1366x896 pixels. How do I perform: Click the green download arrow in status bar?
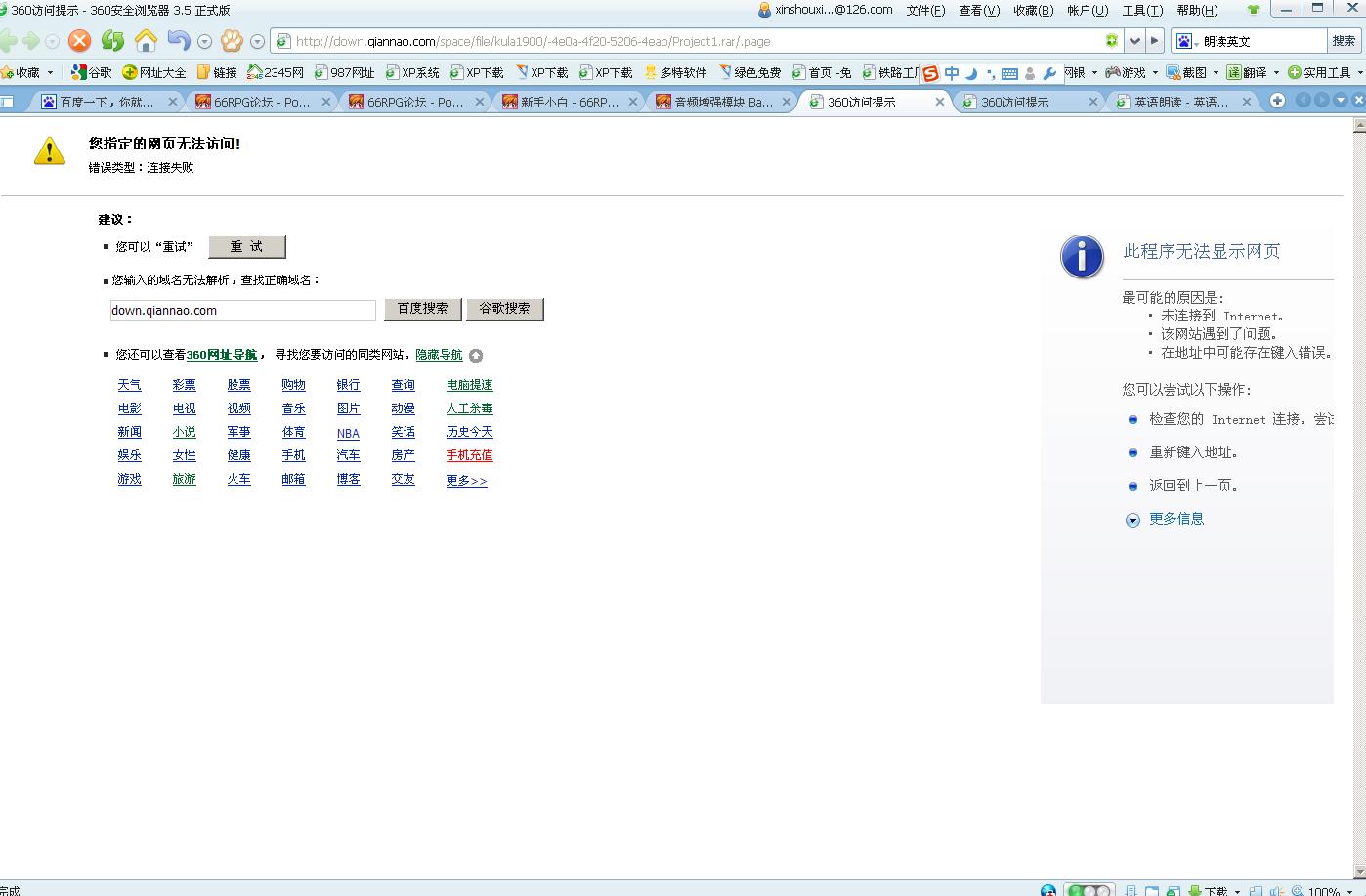coord(1194,891)
